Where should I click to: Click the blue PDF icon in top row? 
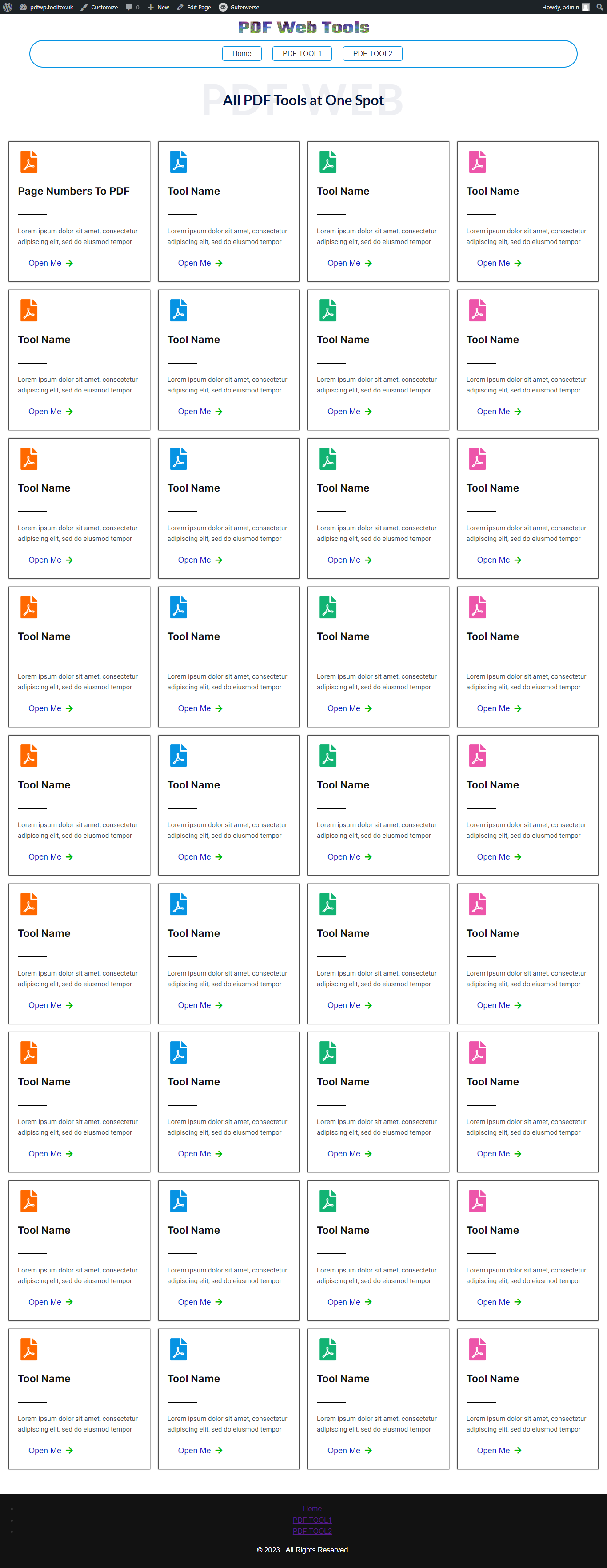point(178,162)
